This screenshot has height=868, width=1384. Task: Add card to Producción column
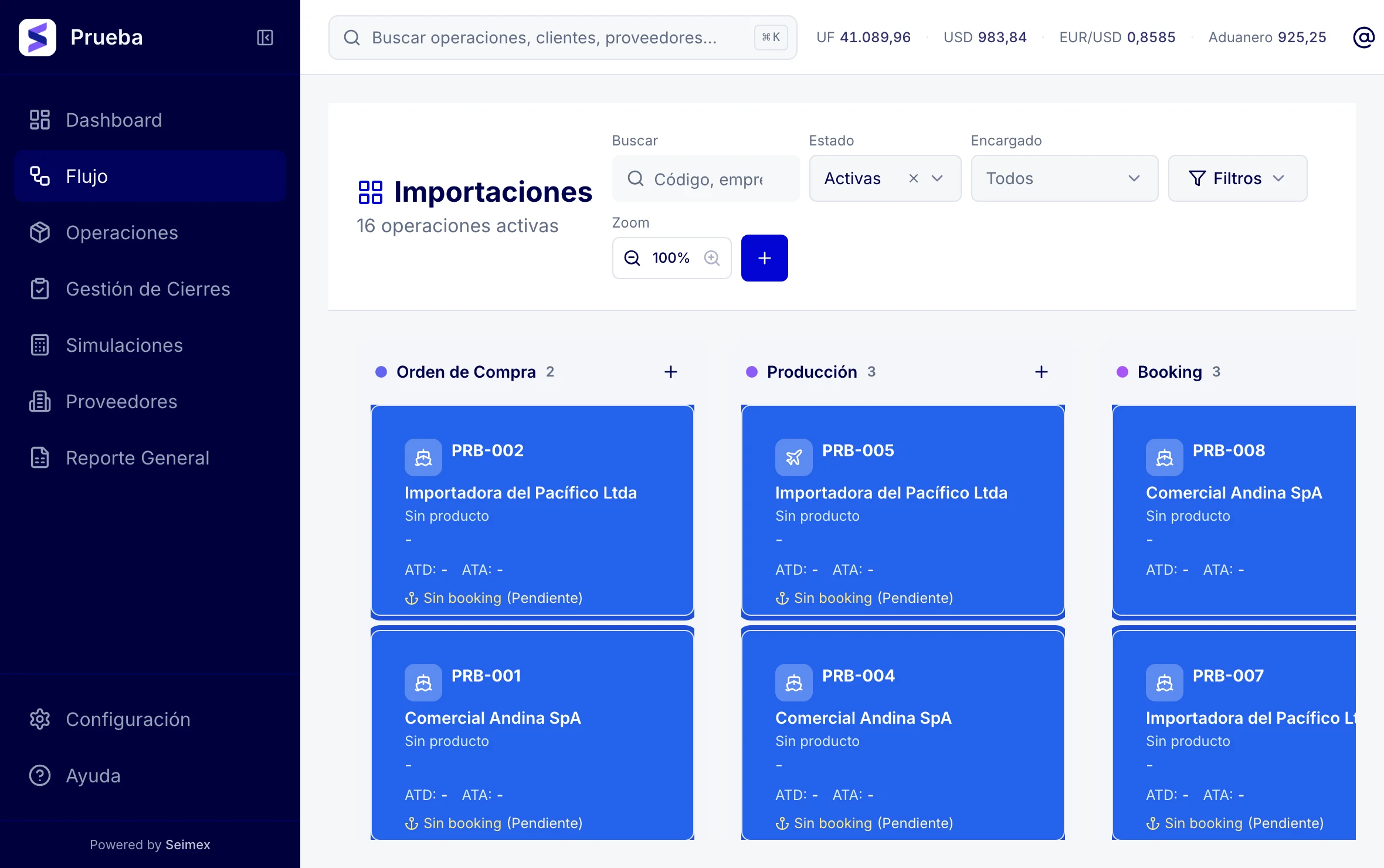click(x=1042, y=372)
